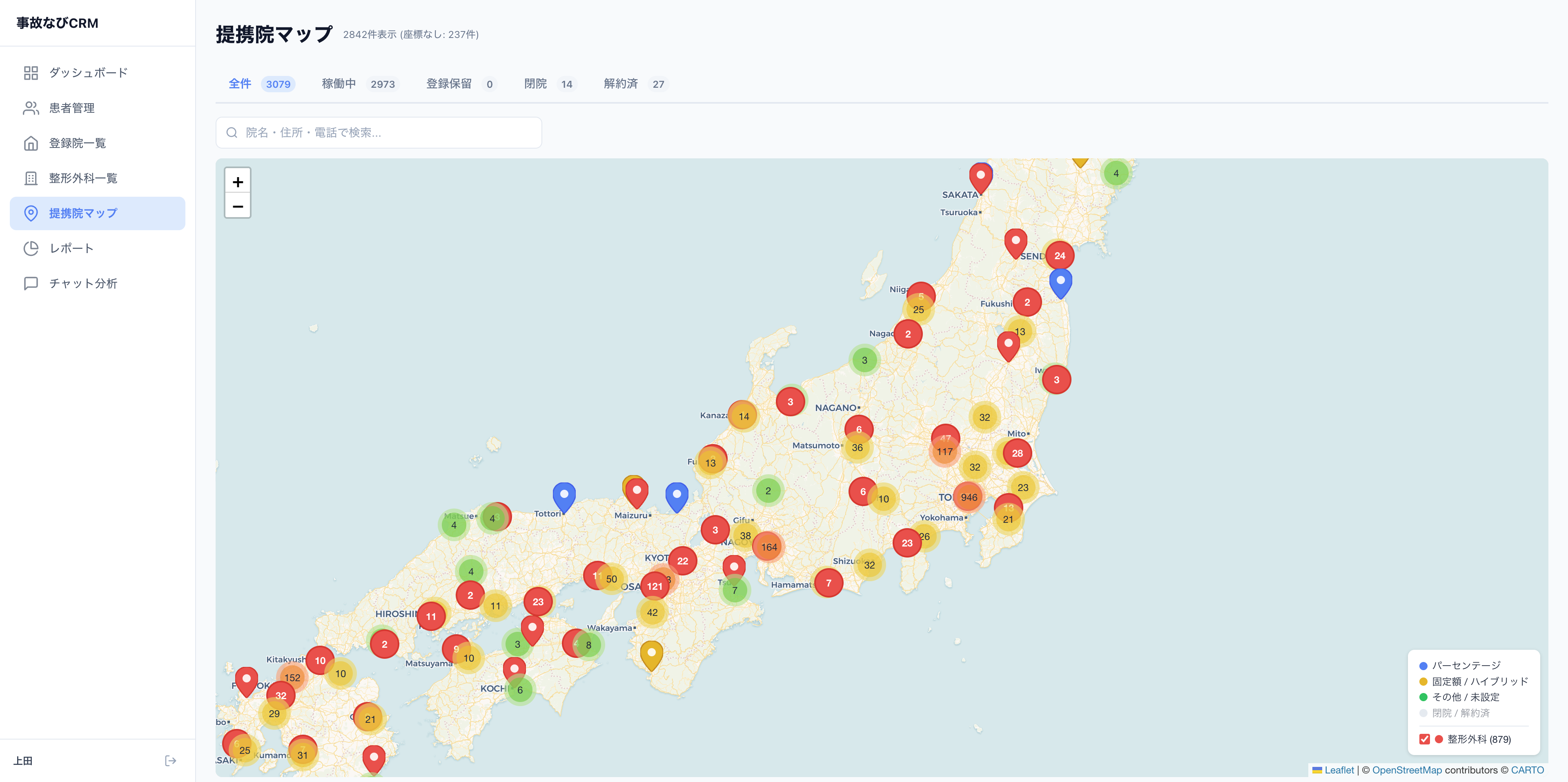Click the logout icon beside 上田
The width and height of the screenshot is (1568, 782).
pos(170,761)
